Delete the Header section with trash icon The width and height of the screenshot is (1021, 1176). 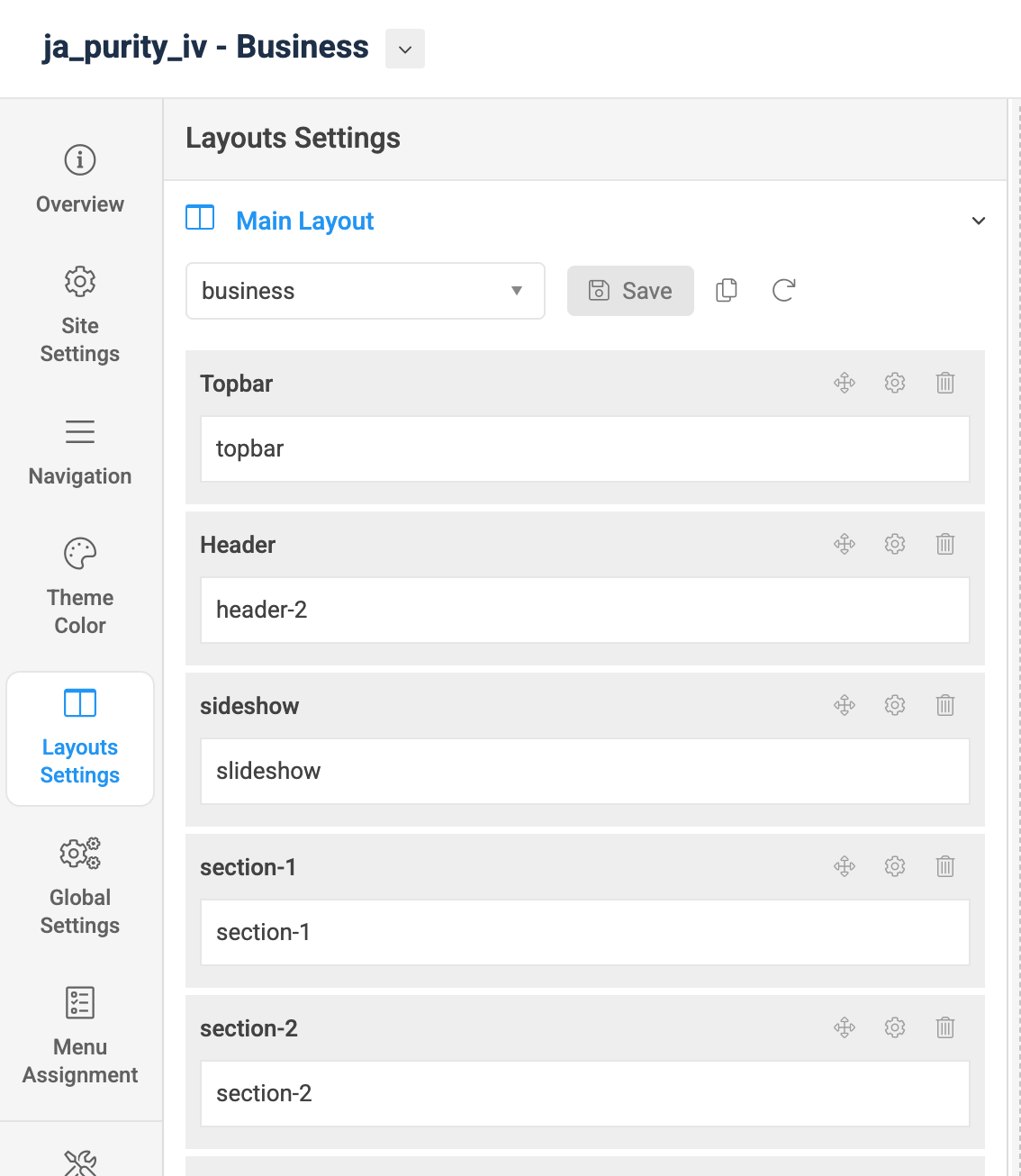coord(945,544)
